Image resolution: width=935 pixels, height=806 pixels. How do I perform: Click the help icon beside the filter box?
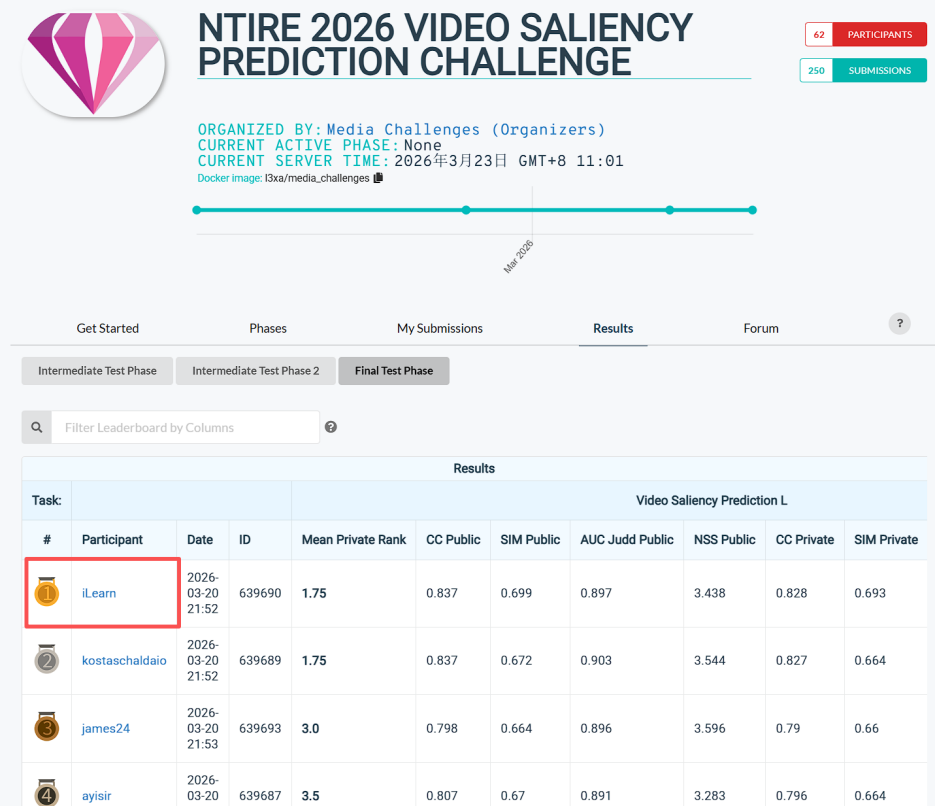tap(331, 427)
